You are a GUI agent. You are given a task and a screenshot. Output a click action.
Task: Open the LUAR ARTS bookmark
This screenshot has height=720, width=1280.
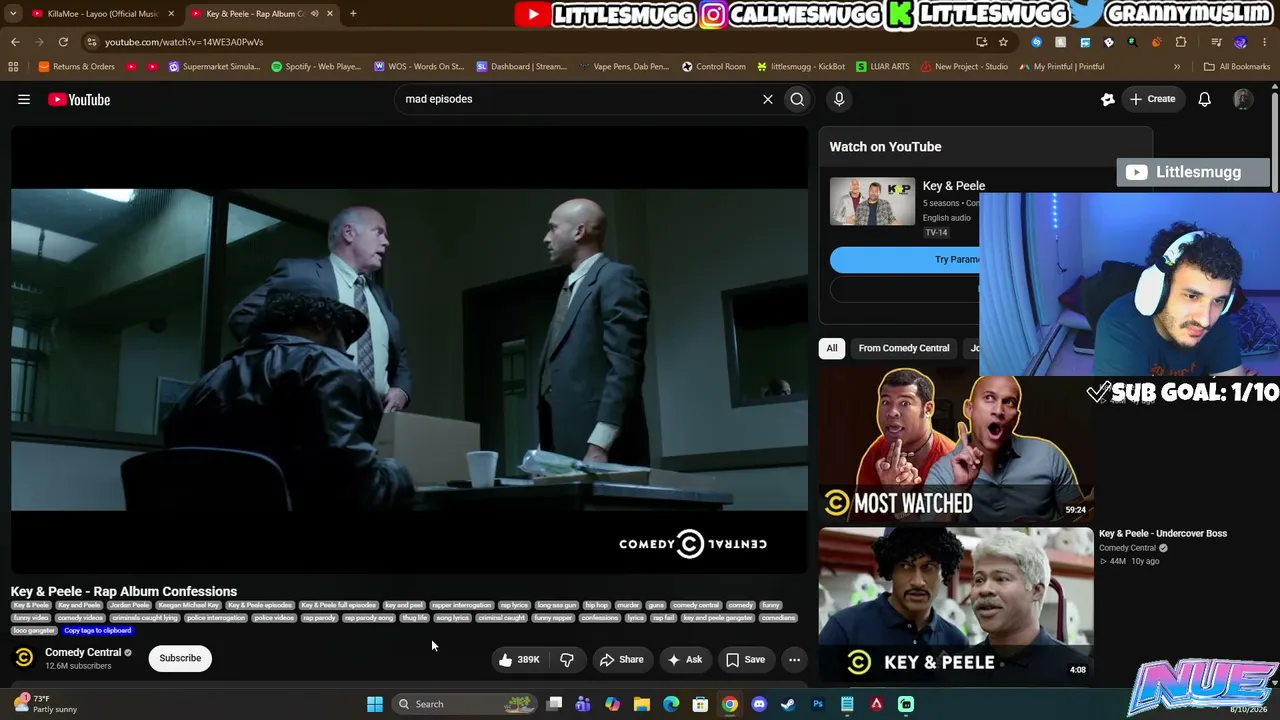[x=882, y=66]
